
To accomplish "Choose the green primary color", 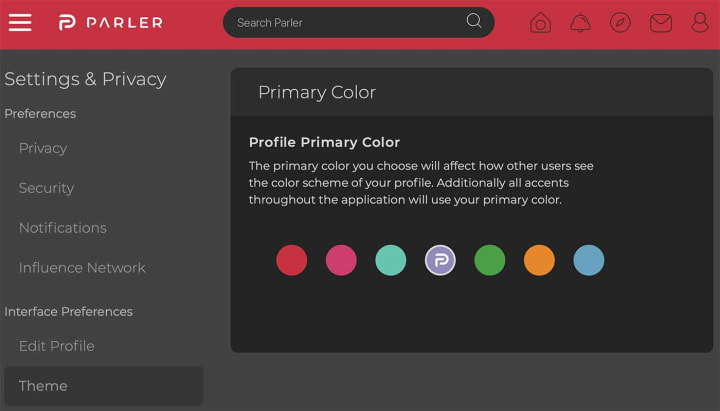I will pyautogui.click(x=490, y=260).
